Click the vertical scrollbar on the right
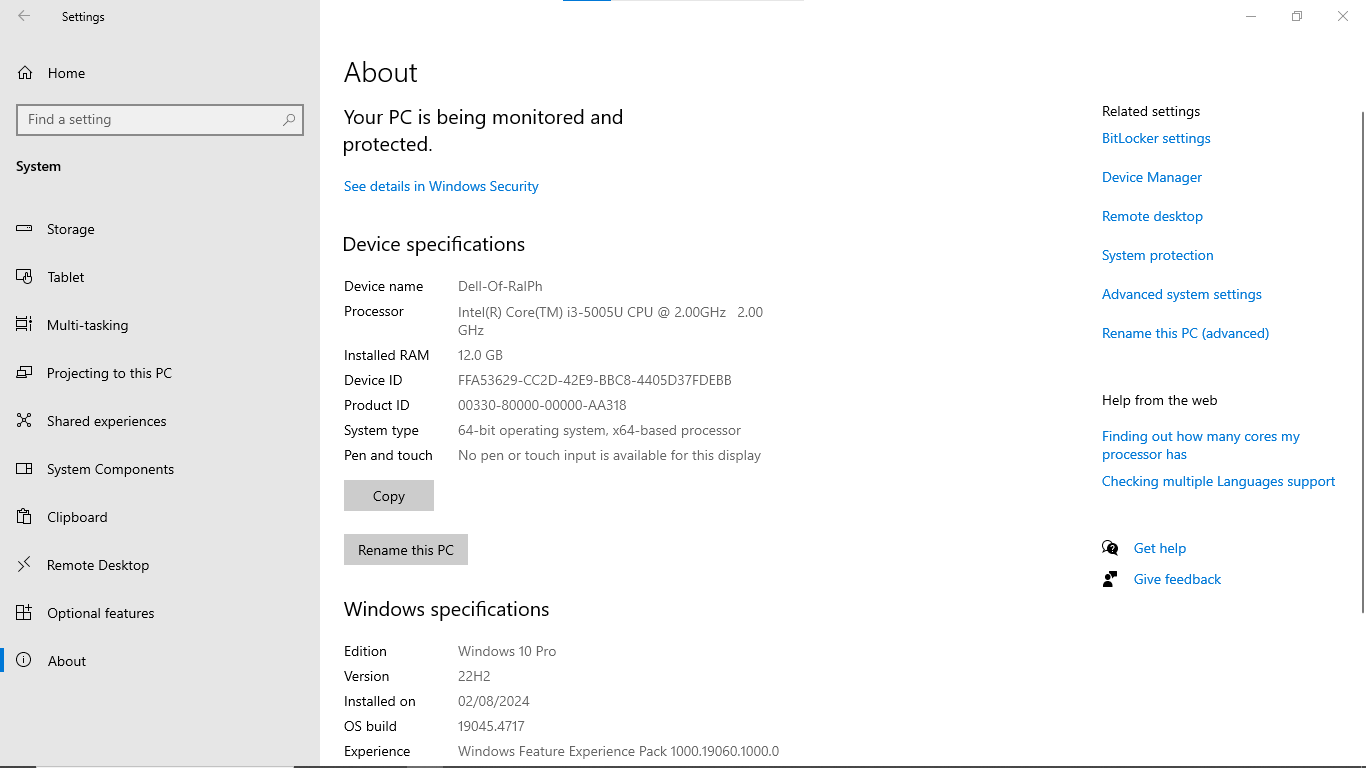Viewport: 1366px width, 768px height. pyautogui.click(x=1361, y=360)
